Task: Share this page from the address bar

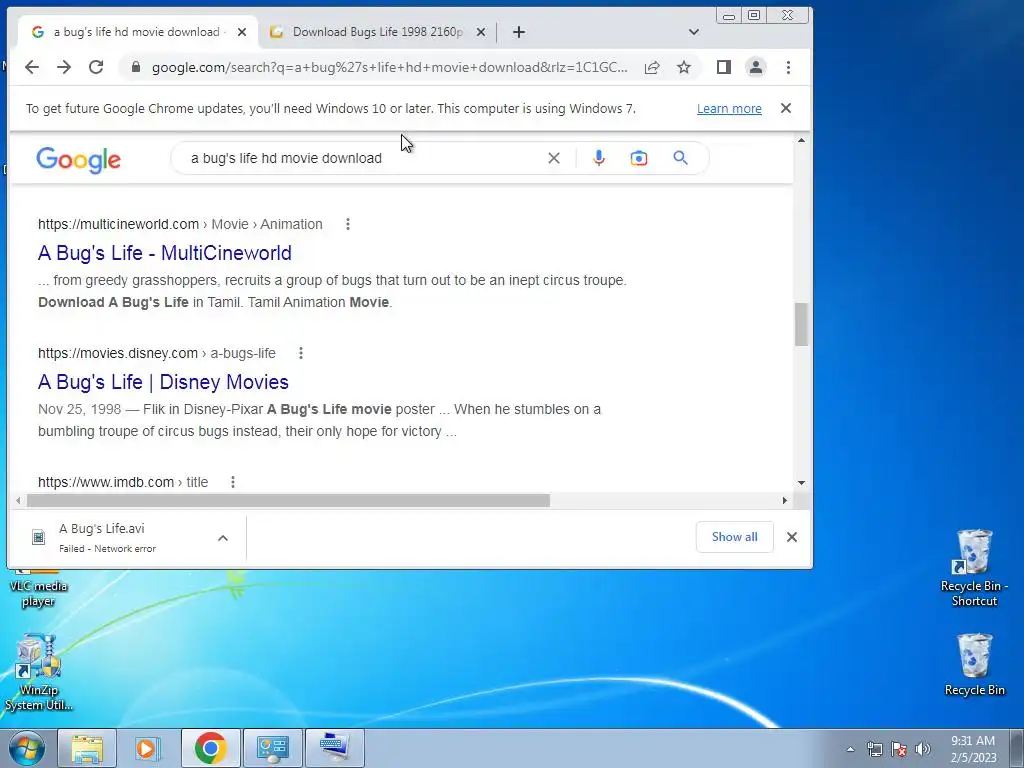Action: click(652, 67)
